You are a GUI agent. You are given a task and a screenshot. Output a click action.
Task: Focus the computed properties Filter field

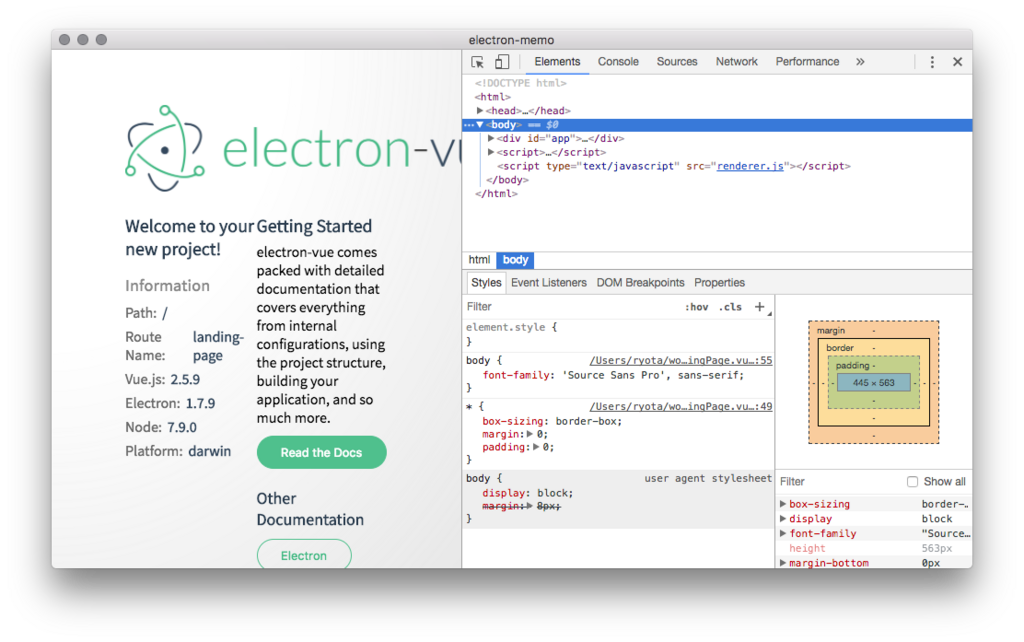[839, 482]
